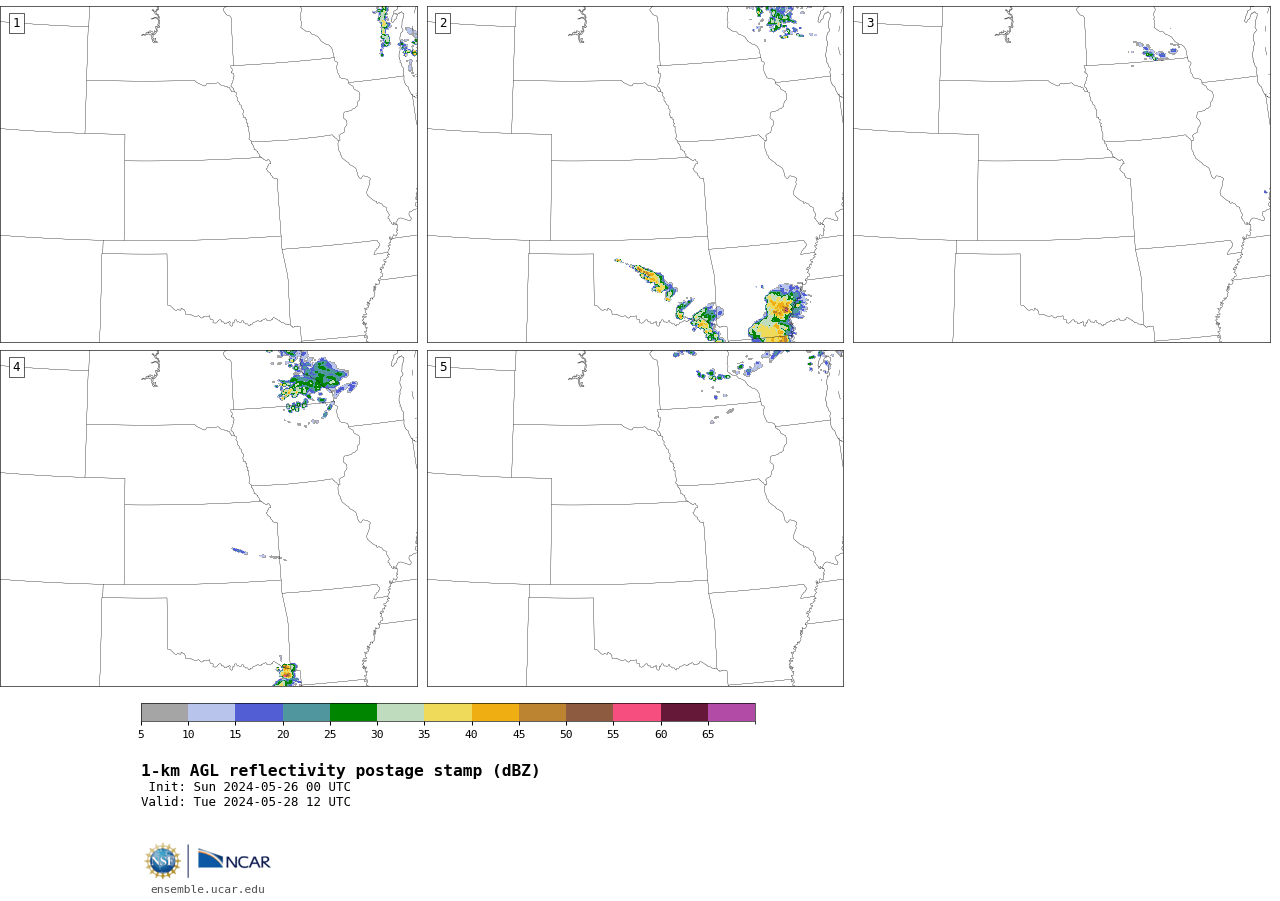The height and width of the screenshot is (901, 1280).
Task: Click the blue 15-20 dBZ swatch
Action: click(259, 713)
